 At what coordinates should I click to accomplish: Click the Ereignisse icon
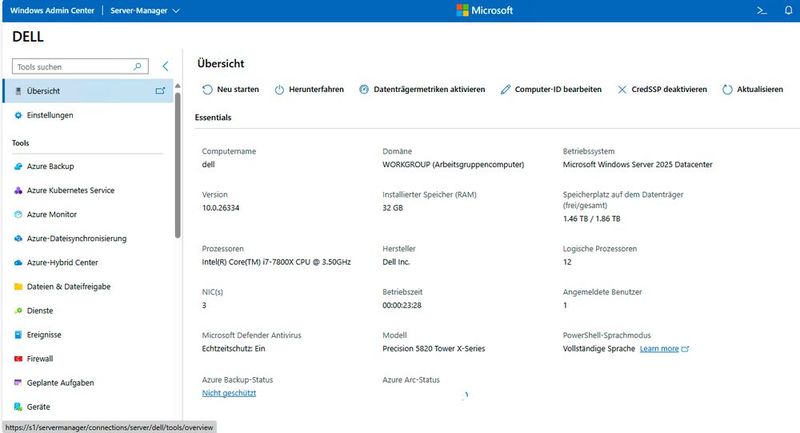pyautogui.click(x=18, y=335)
